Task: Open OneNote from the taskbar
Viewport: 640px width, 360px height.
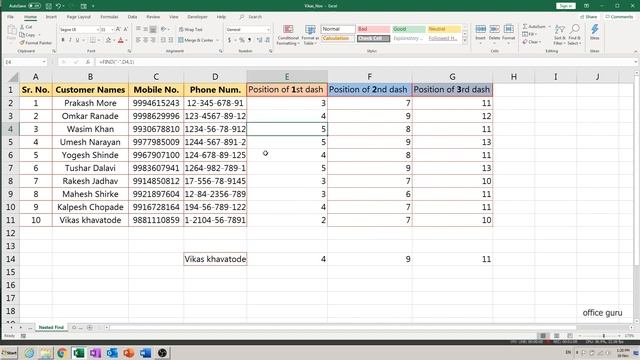Action: tap(95, 353)
